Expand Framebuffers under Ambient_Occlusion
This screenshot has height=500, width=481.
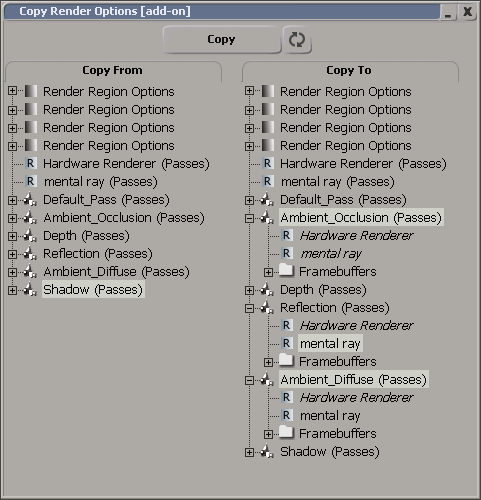pyautogui.click(x=268, y=273)
